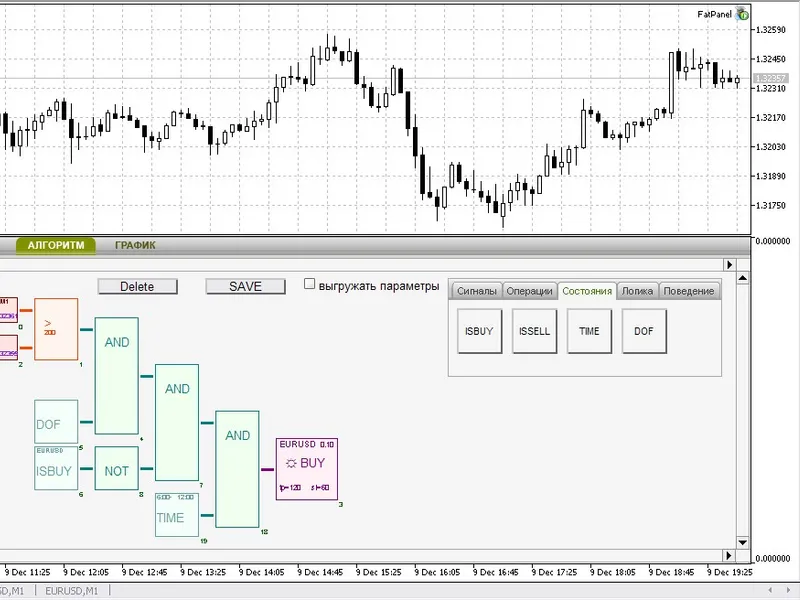Toggle the выгружать параметры checkbox
Screen dimensions: 800x600
pyautogui.click(x=309, y=284)
